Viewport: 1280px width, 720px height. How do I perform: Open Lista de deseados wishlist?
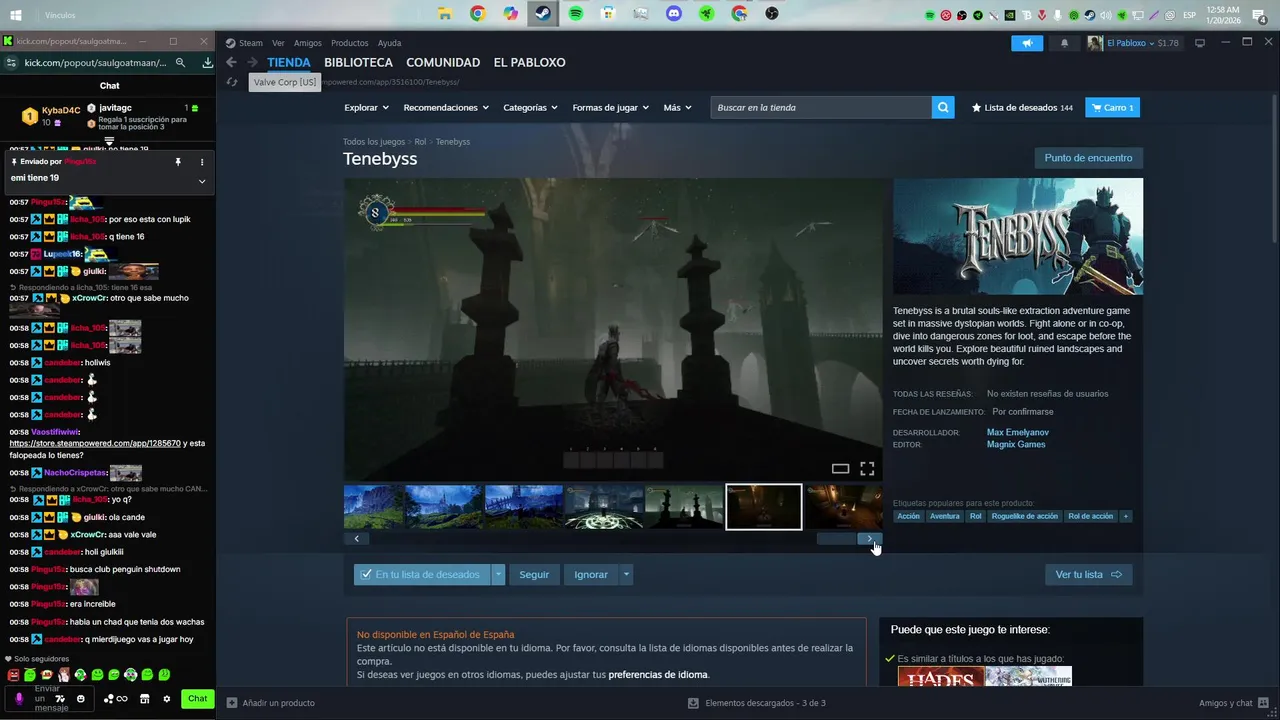(x=1022, y=107)
